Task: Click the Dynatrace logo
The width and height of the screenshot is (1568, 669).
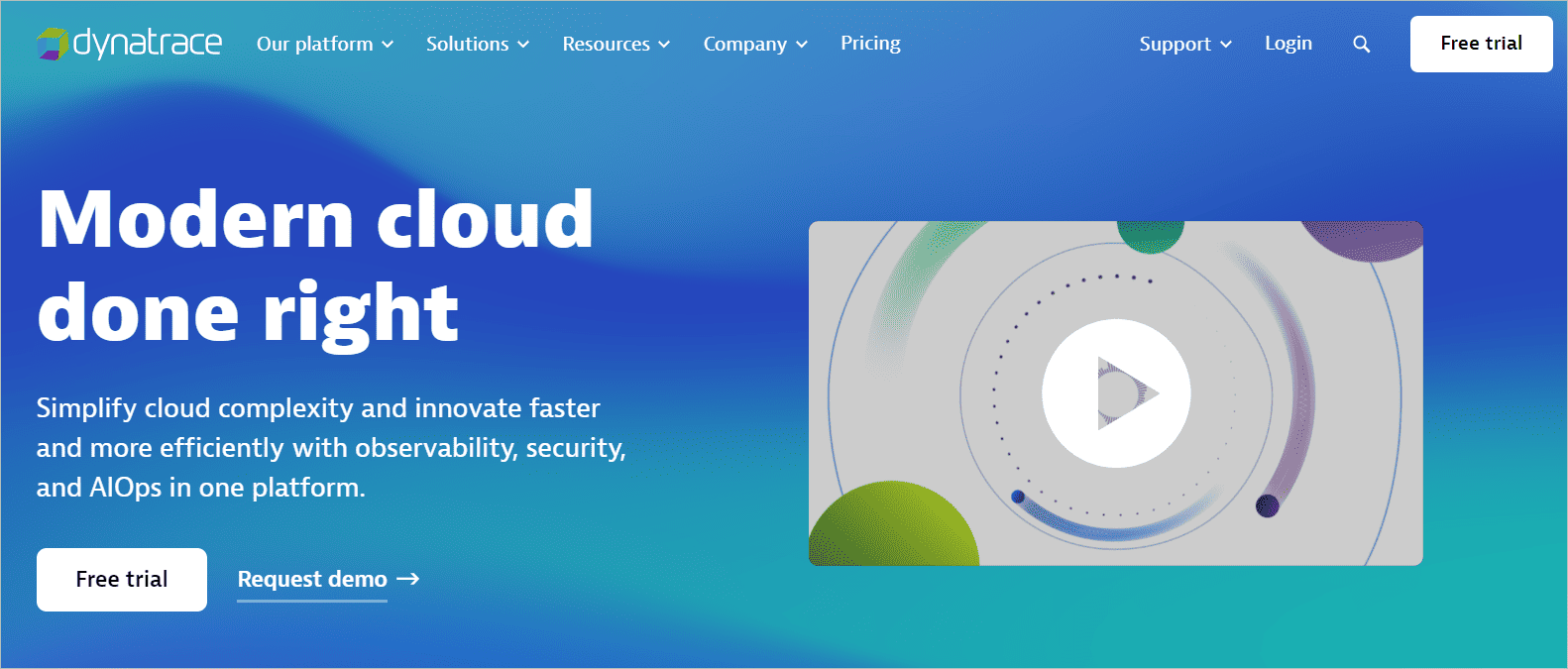Action: point(129,44)
